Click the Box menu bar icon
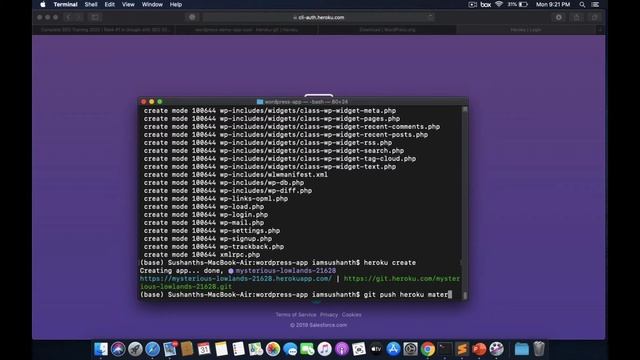The width and height of the screenshot is (640, 360). 486,4
